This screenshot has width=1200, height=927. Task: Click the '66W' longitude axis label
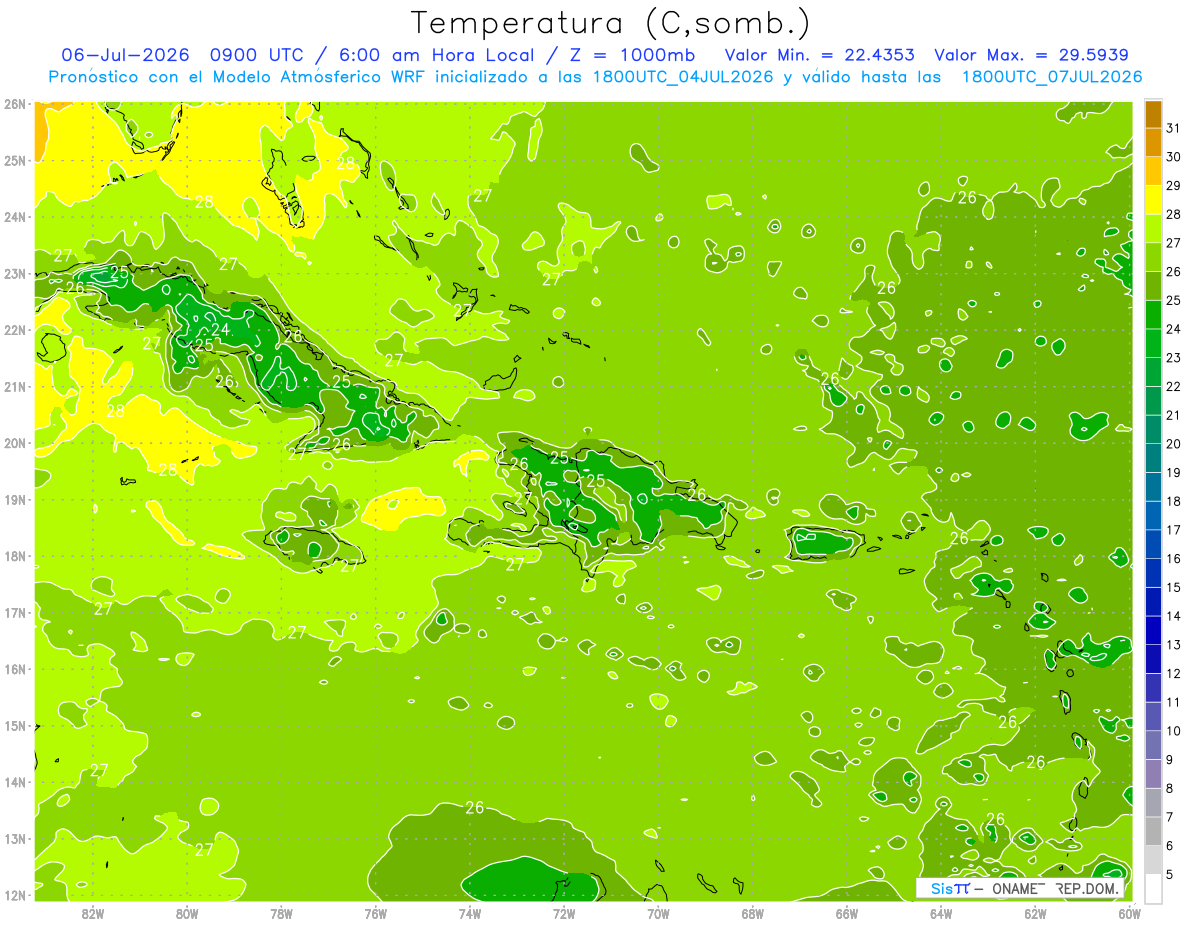tap(847, 913)
